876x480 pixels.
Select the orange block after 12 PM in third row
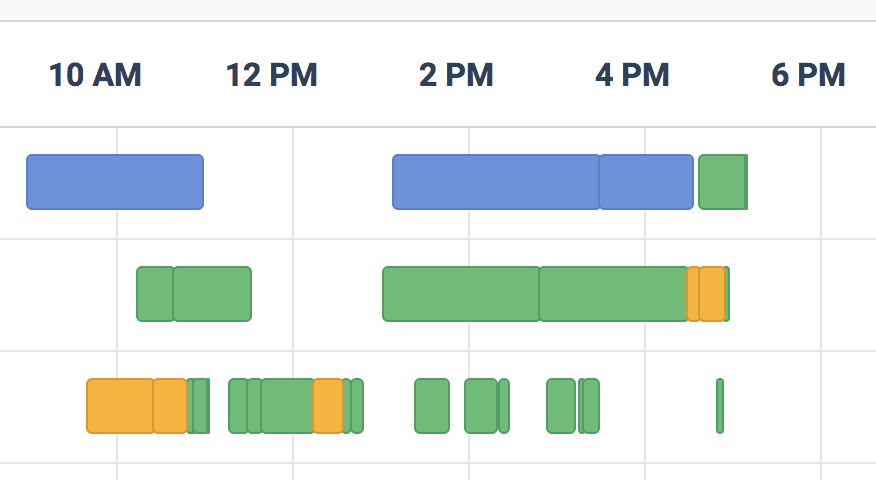[x=327, y=406]
